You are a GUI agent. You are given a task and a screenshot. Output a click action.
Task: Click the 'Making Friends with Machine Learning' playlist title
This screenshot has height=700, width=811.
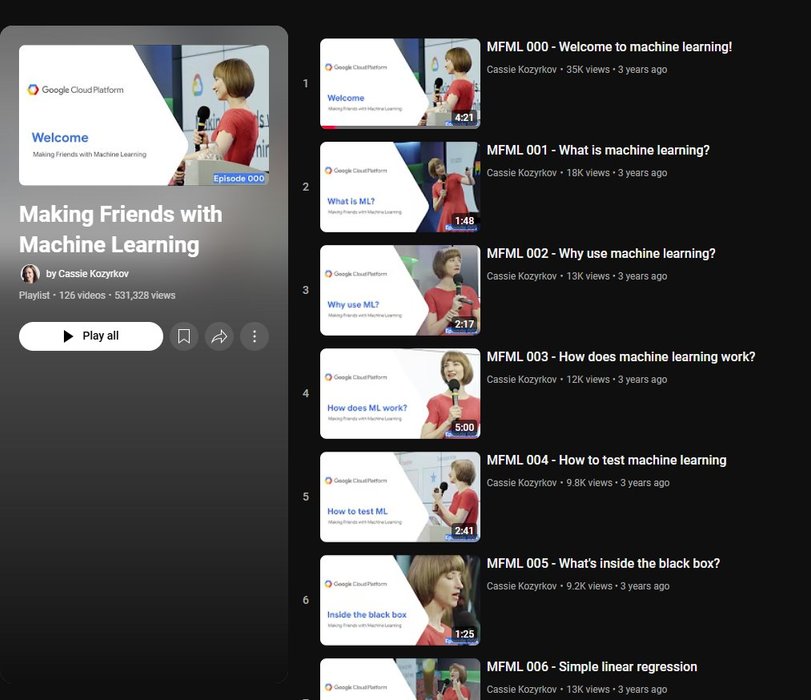click(121, 229)
